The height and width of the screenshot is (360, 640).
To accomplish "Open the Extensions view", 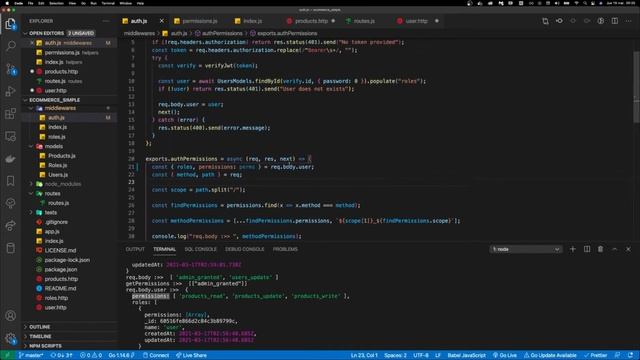I will 11,113.
